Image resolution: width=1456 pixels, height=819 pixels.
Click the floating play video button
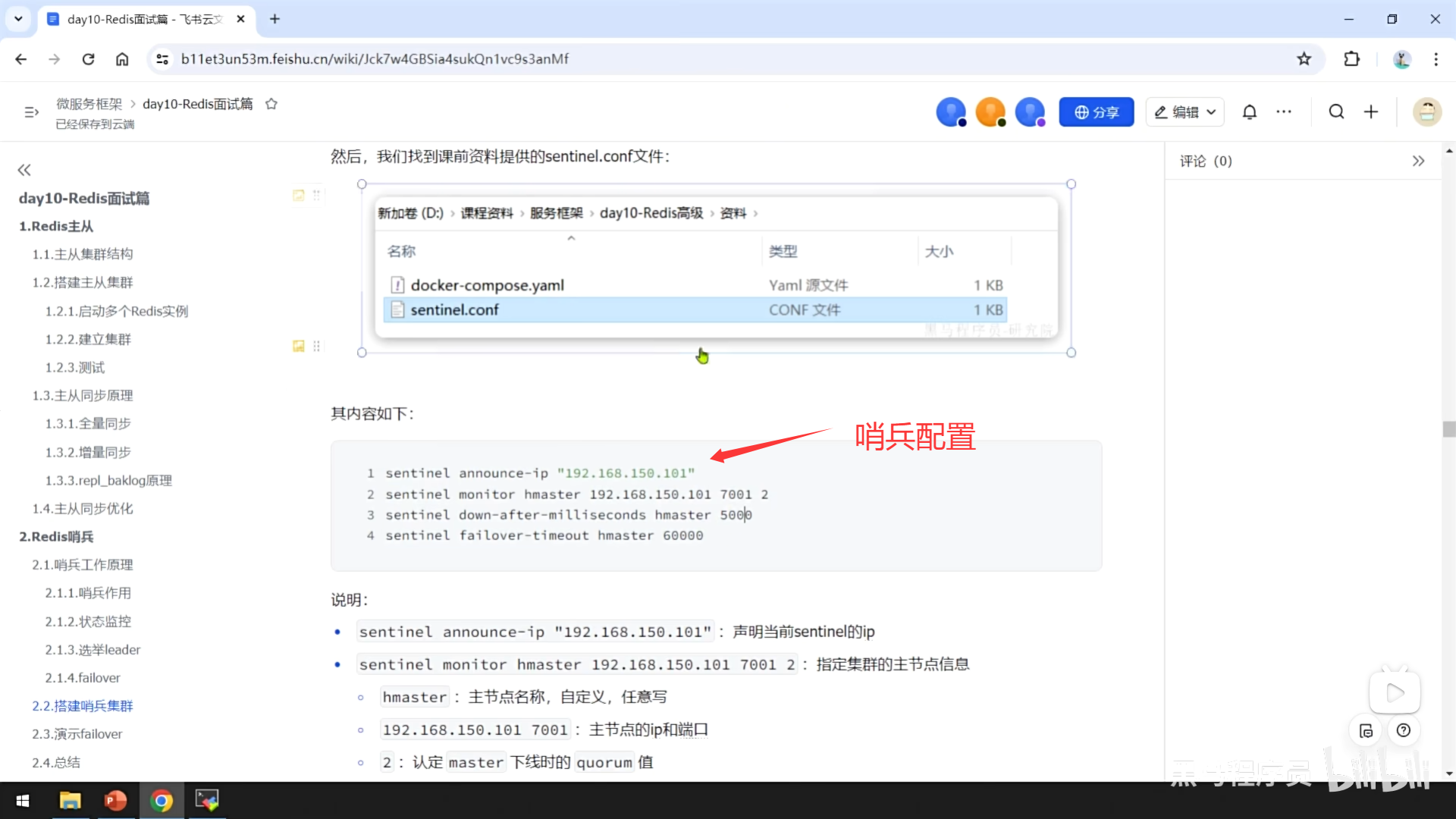click(x=1394, y=692)
